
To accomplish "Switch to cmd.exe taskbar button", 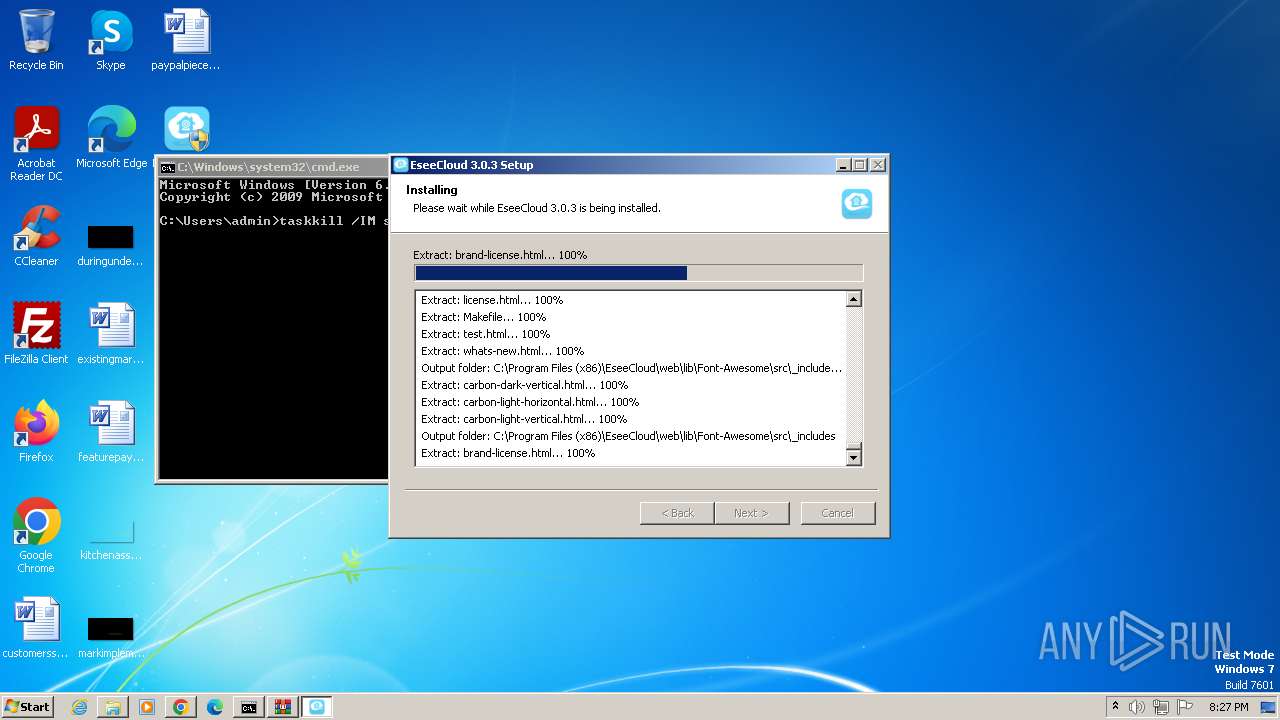I will (x=249, y=707).
